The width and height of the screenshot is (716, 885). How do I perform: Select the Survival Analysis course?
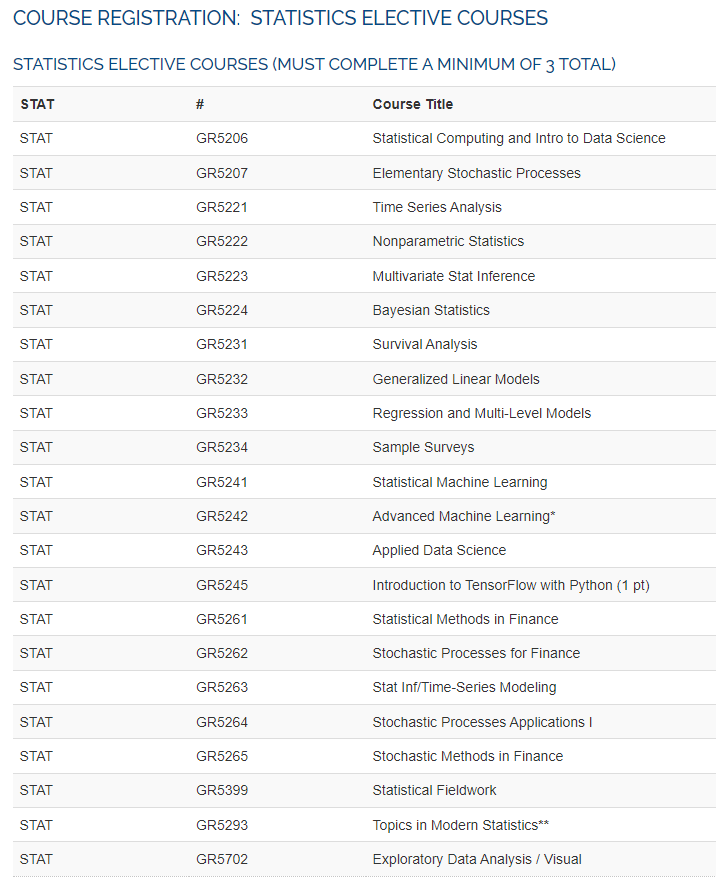pos(425,344)
